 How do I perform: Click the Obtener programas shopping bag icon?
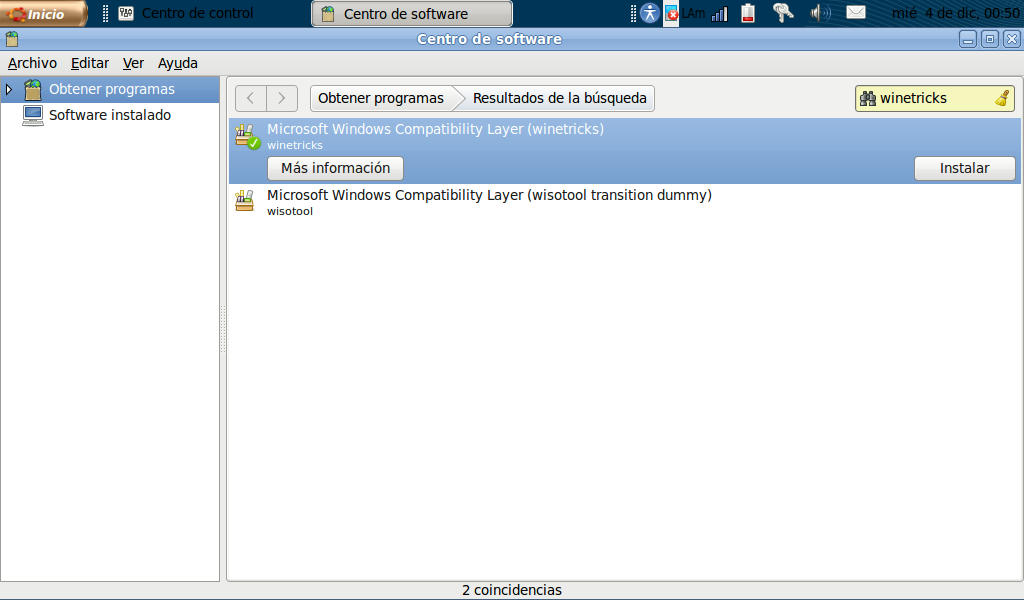[x=33, y=89]
